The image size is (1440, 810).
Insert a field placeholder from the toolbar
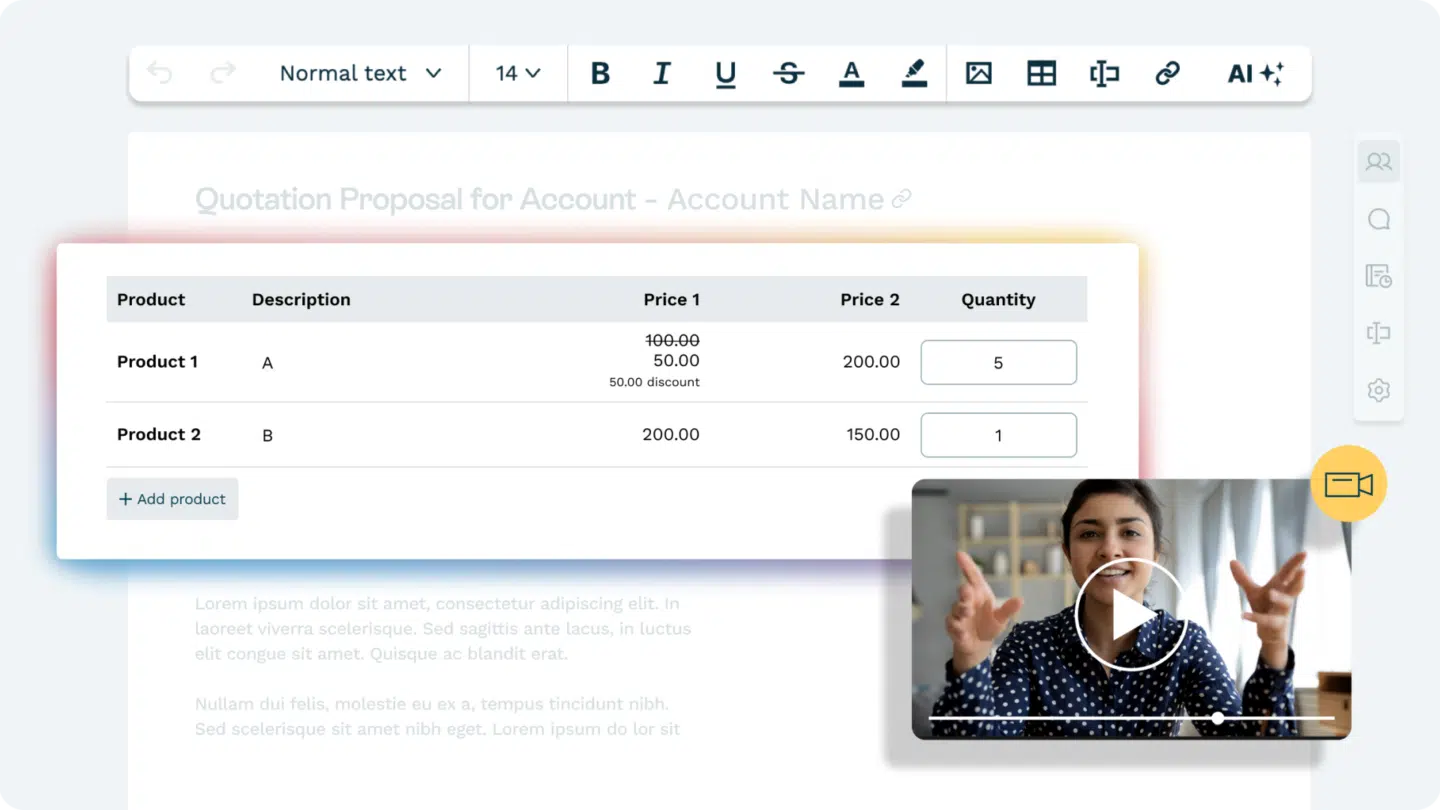[x=1104, y=73]
